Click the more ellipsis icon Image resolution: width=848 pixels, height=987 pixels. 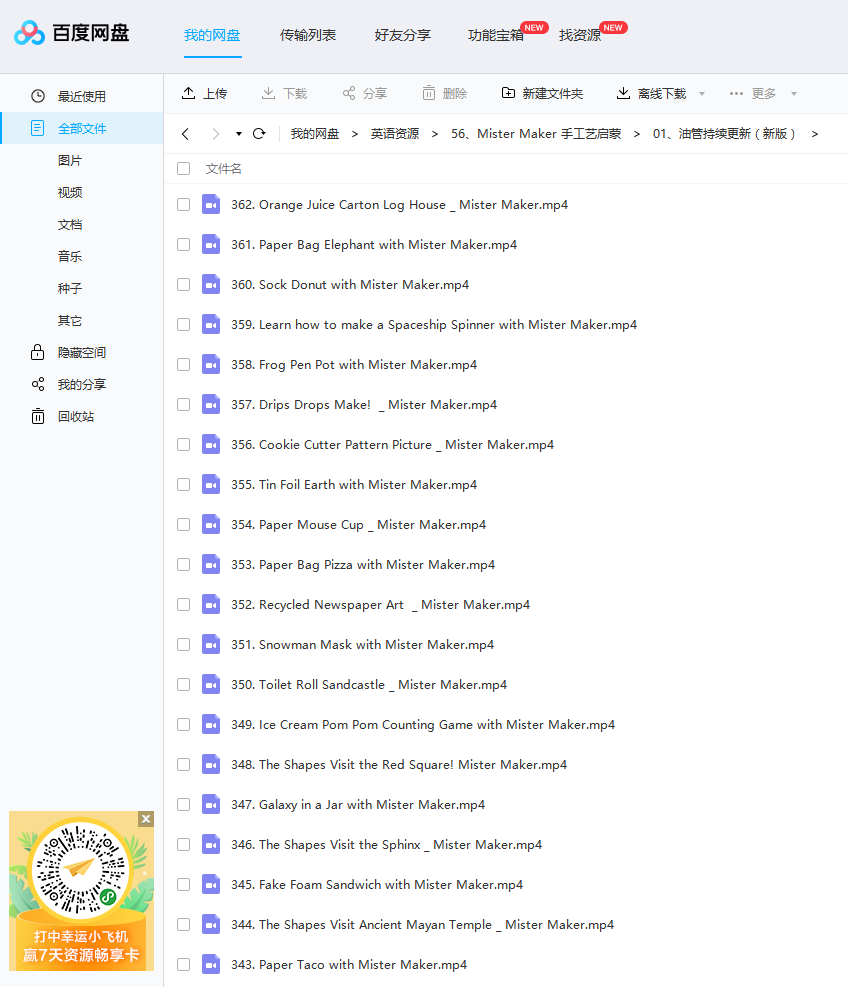click(736, 93)
